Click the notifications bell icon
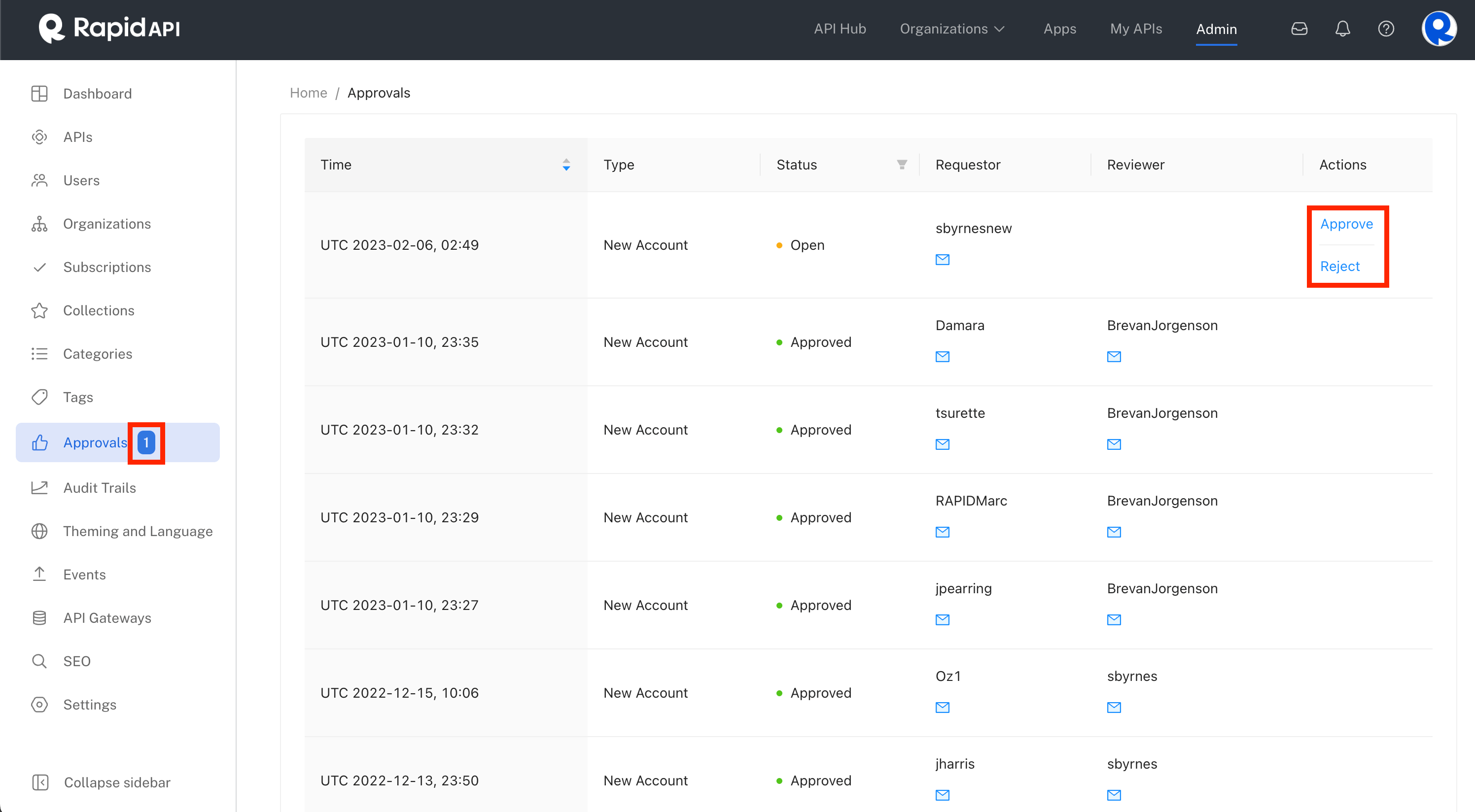Viewport: 1475px width, 812px height. (x=1342, y=29)
